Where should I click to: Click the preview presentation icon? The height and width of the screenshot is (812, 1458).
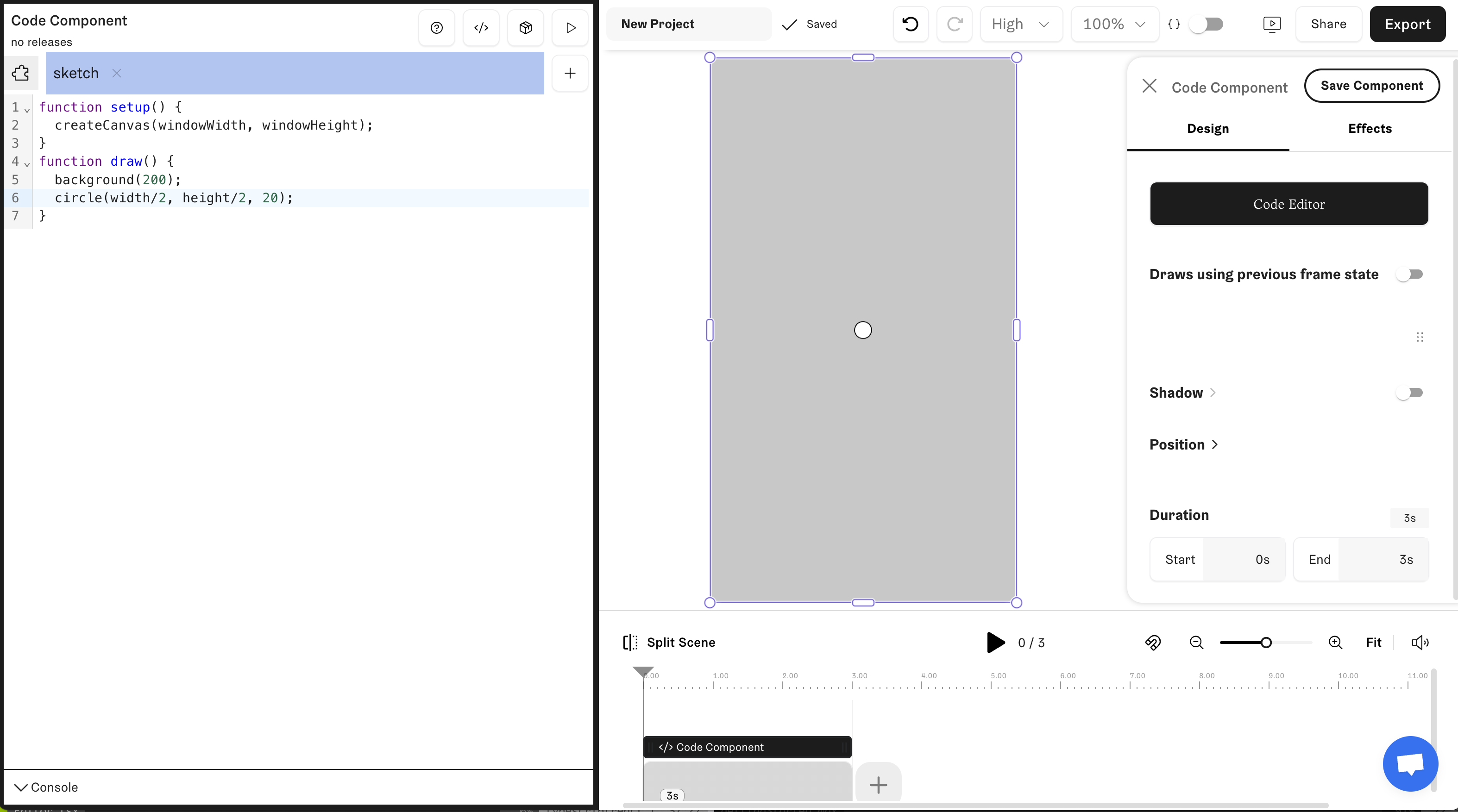[x=1272, y=25]
